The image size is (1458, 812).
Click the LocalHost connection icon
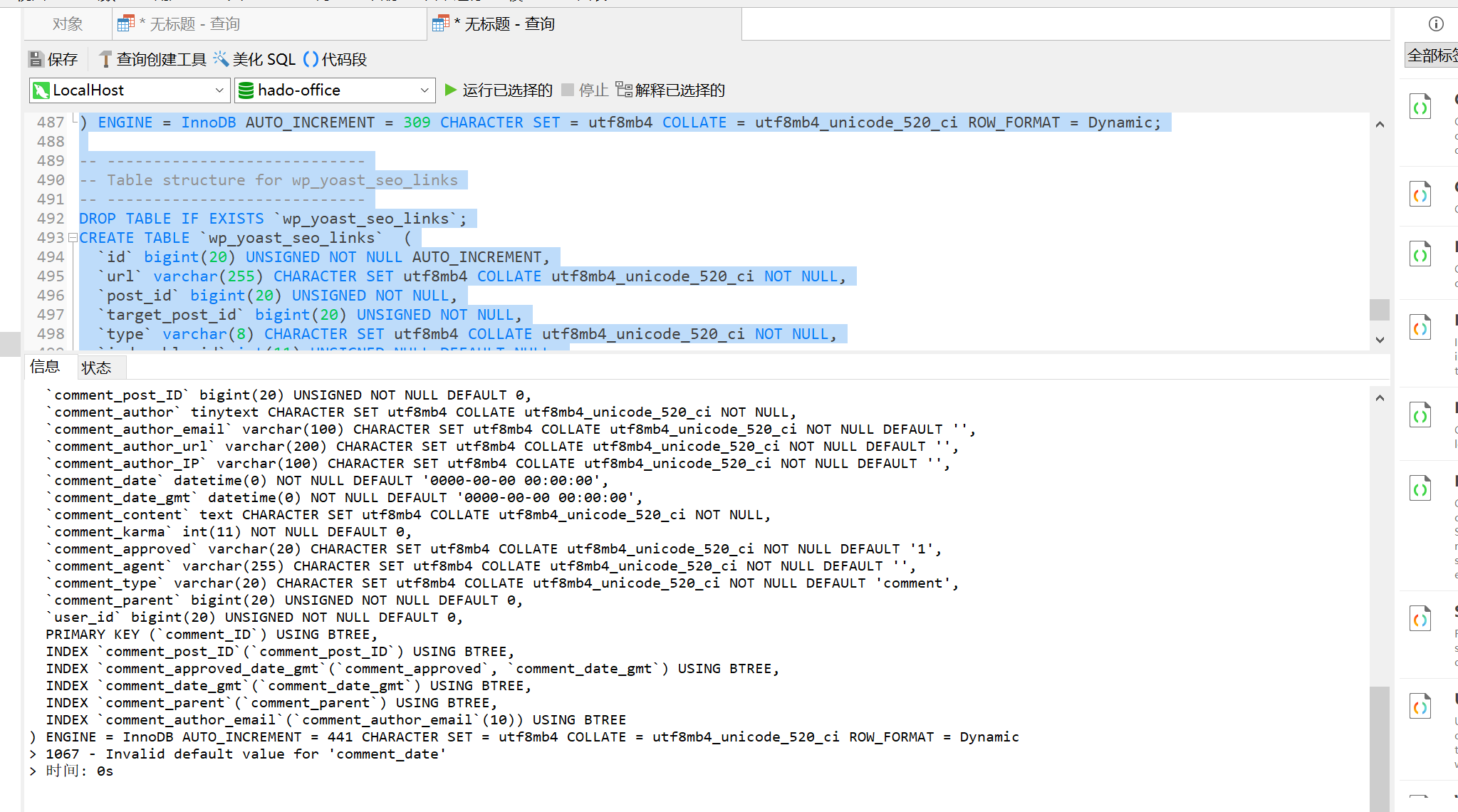pyautogui.click(x=43, y=90)
